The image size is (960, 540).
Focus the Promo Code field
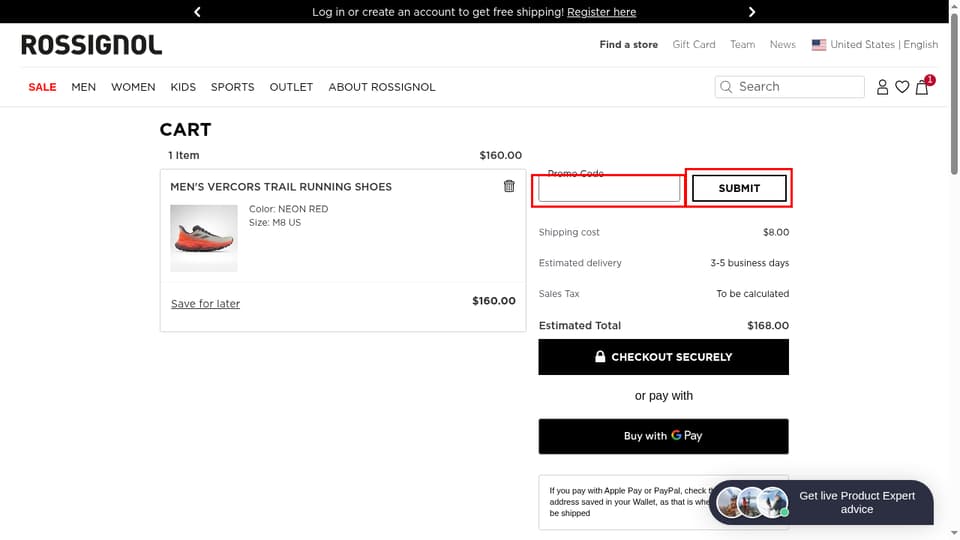tap(609, 189)
